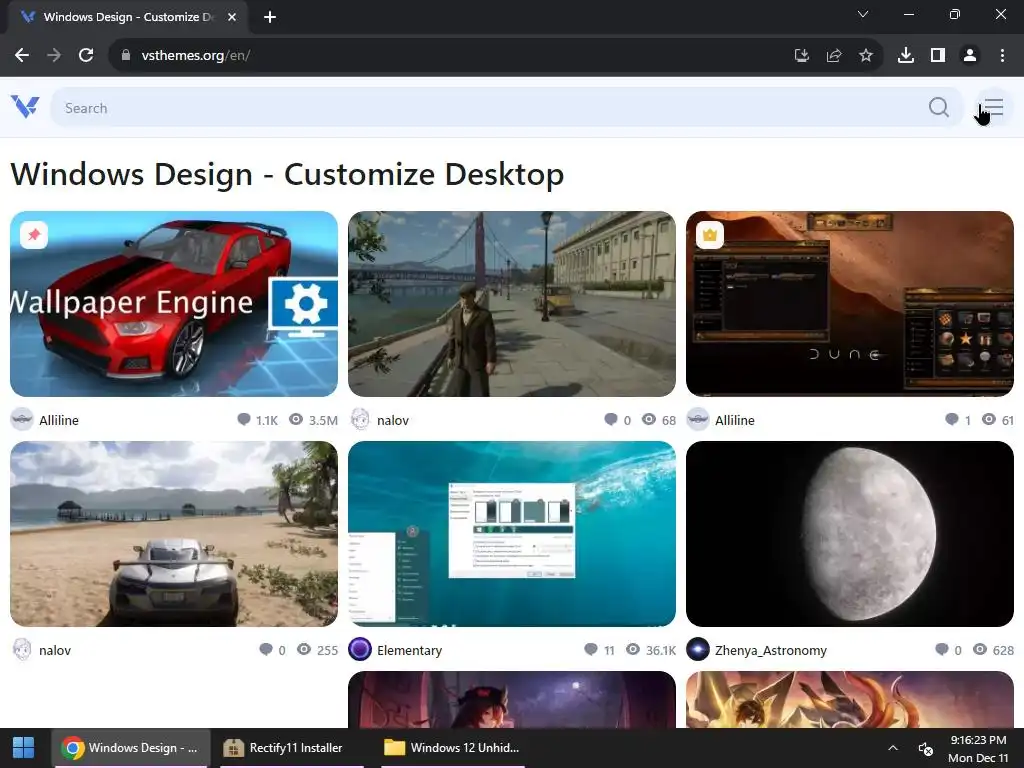The width and height of the screenshot is (1024, 768).
Task: Click nalov avatar under bridge walkway card
Action: coord(360,419)
